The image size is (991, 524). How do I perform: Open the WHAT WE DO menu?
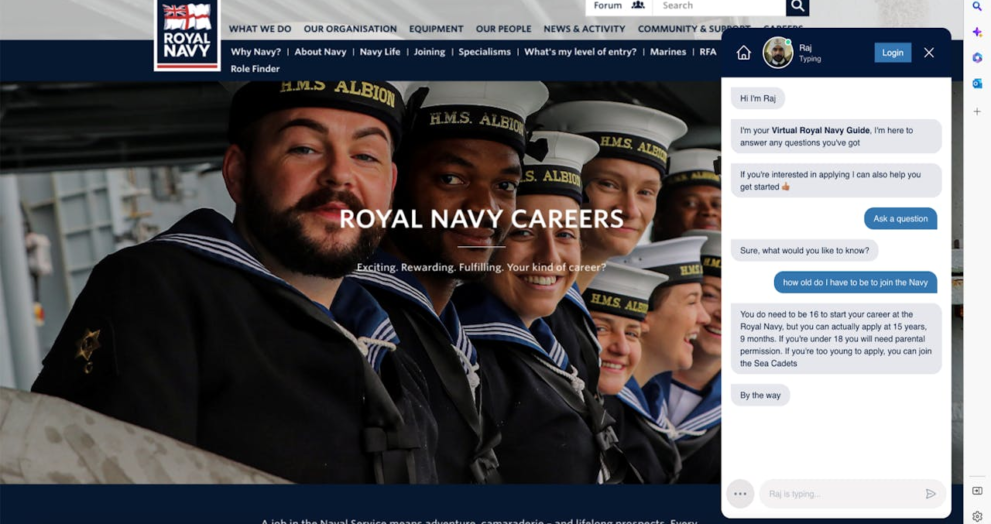coord(260,29)
